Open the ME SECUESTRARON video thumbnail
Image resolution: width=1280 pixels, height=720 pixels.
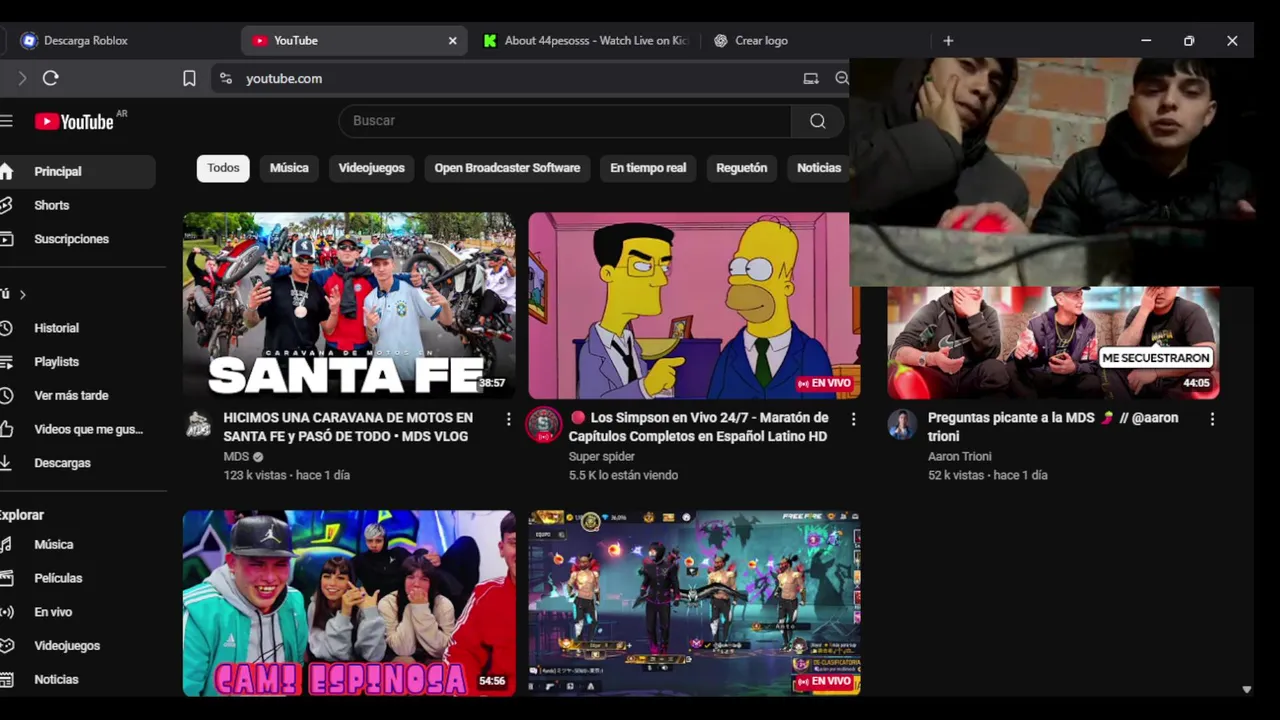(1053, 343)
